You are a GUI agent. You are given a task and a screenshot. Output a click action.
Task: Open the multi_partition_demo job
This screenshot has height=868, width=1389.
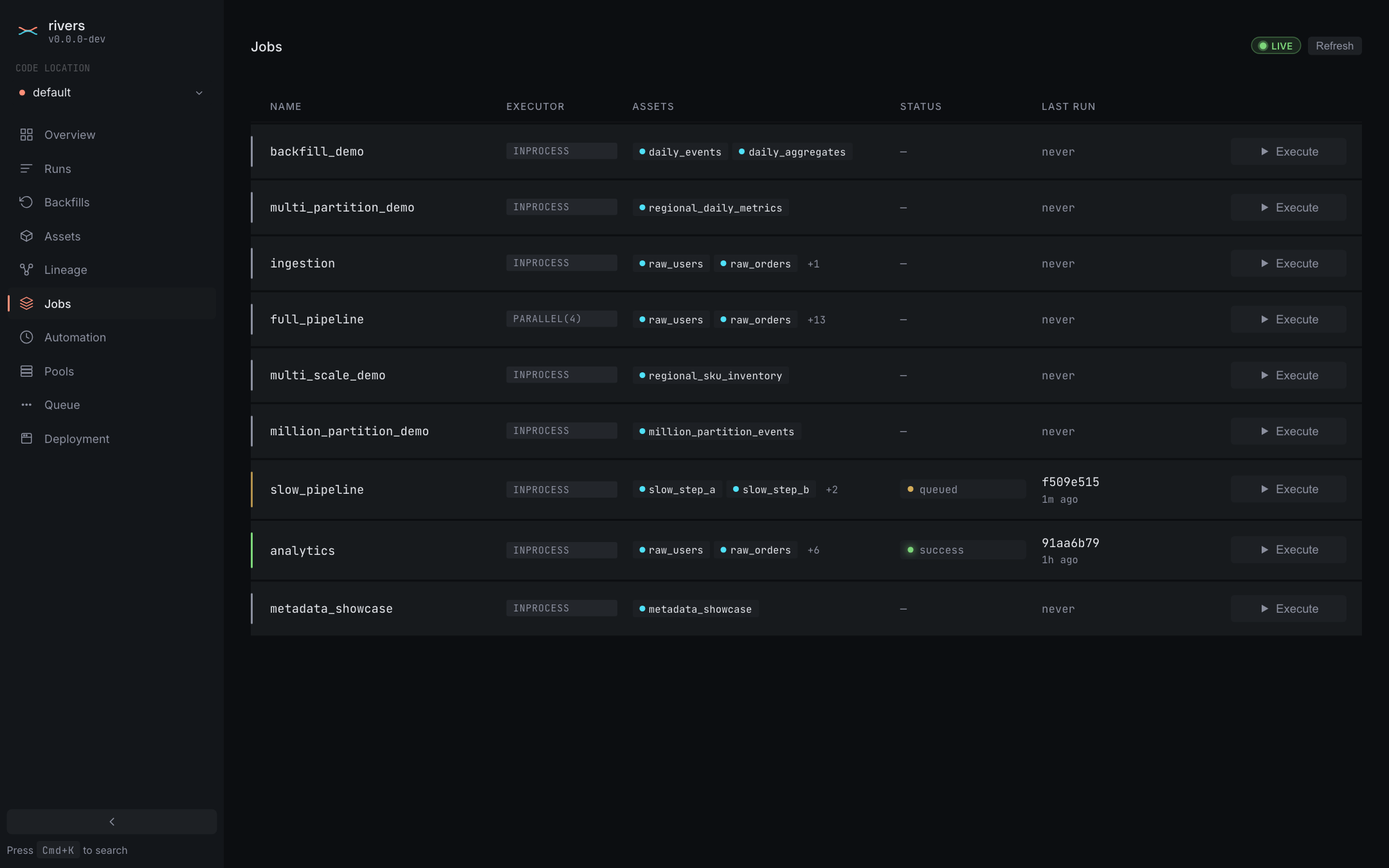[342, 208]
